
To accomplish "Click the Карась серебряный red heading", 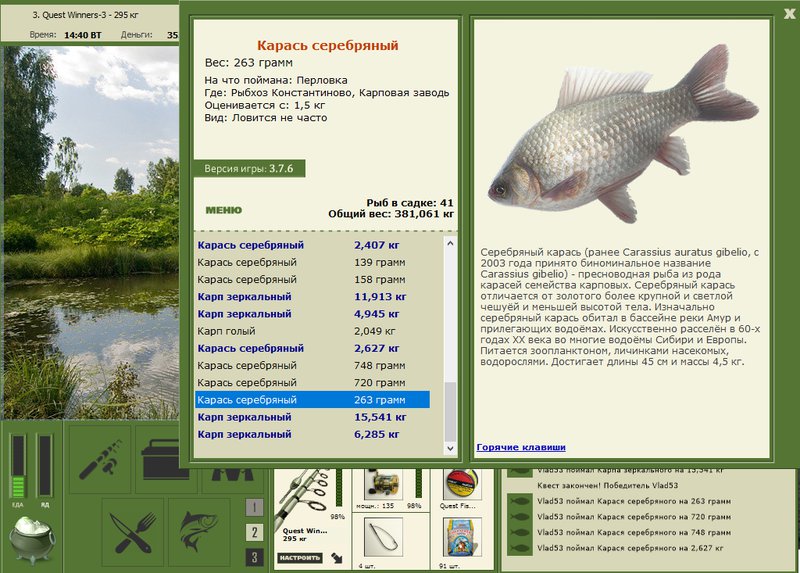I will [x=328, y=45].
